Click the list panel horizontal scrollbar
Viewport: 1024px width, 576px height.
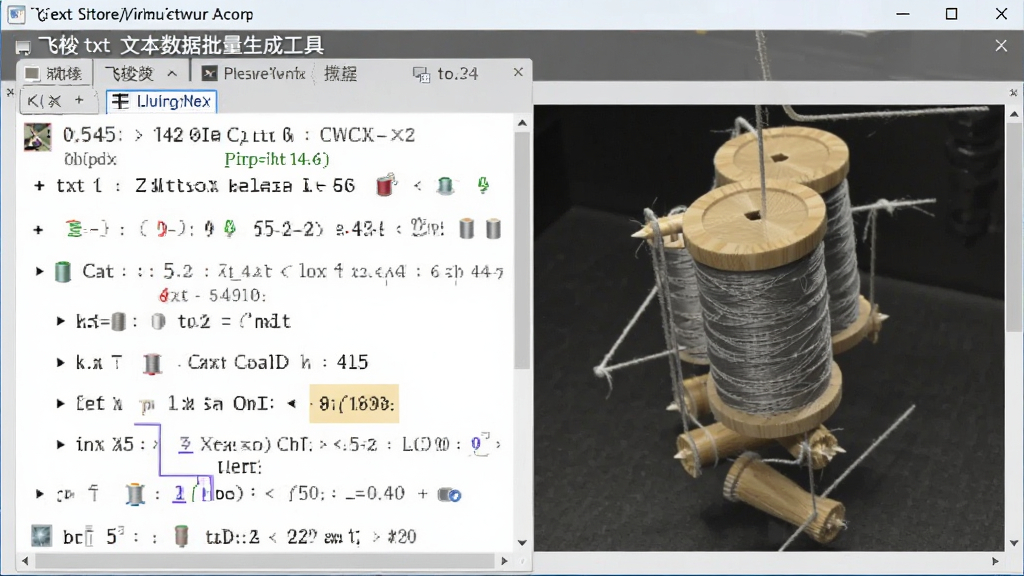(264, 561)
